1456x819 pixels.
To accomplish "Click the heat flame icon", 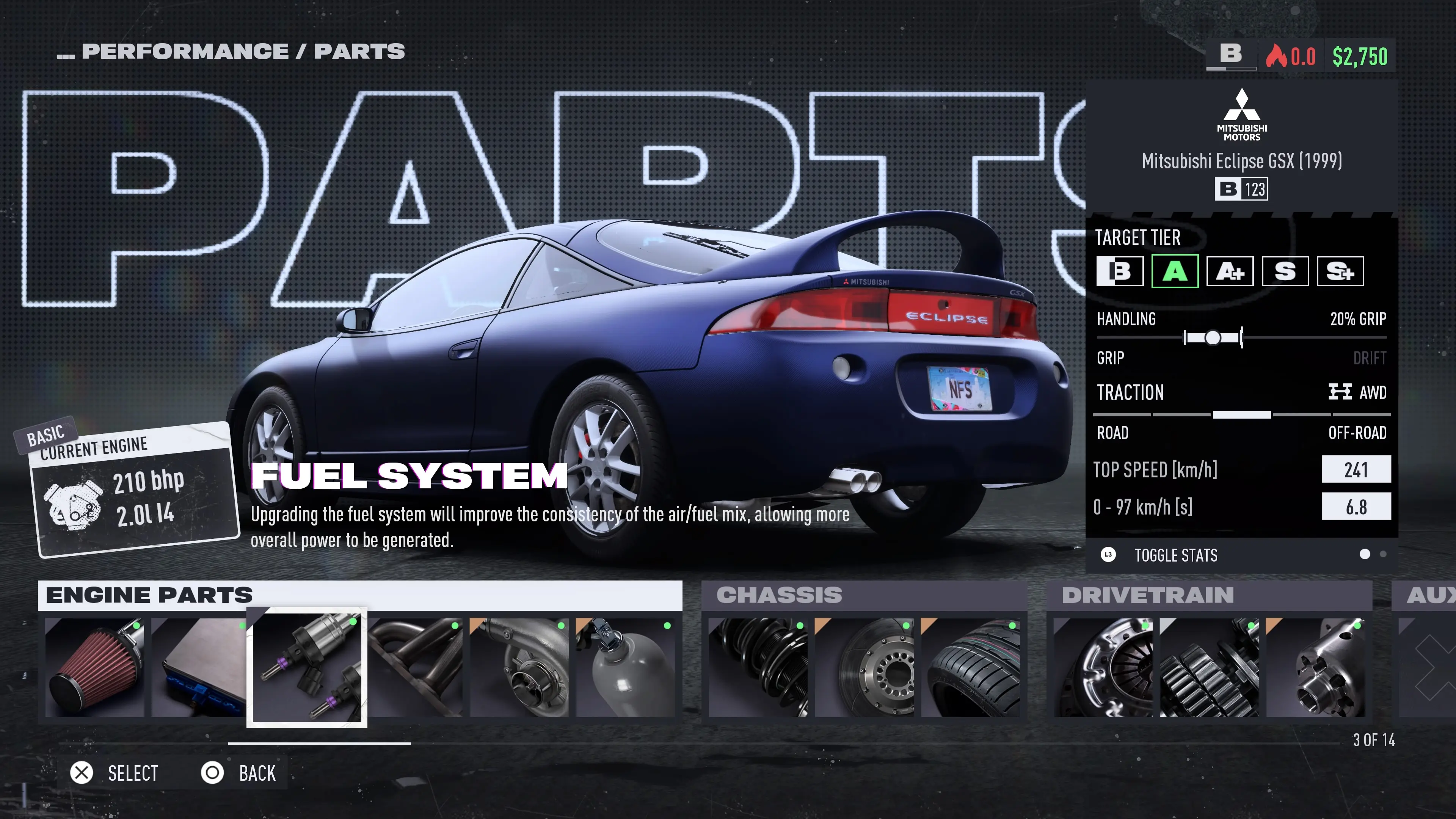I will pos(1276,56).
